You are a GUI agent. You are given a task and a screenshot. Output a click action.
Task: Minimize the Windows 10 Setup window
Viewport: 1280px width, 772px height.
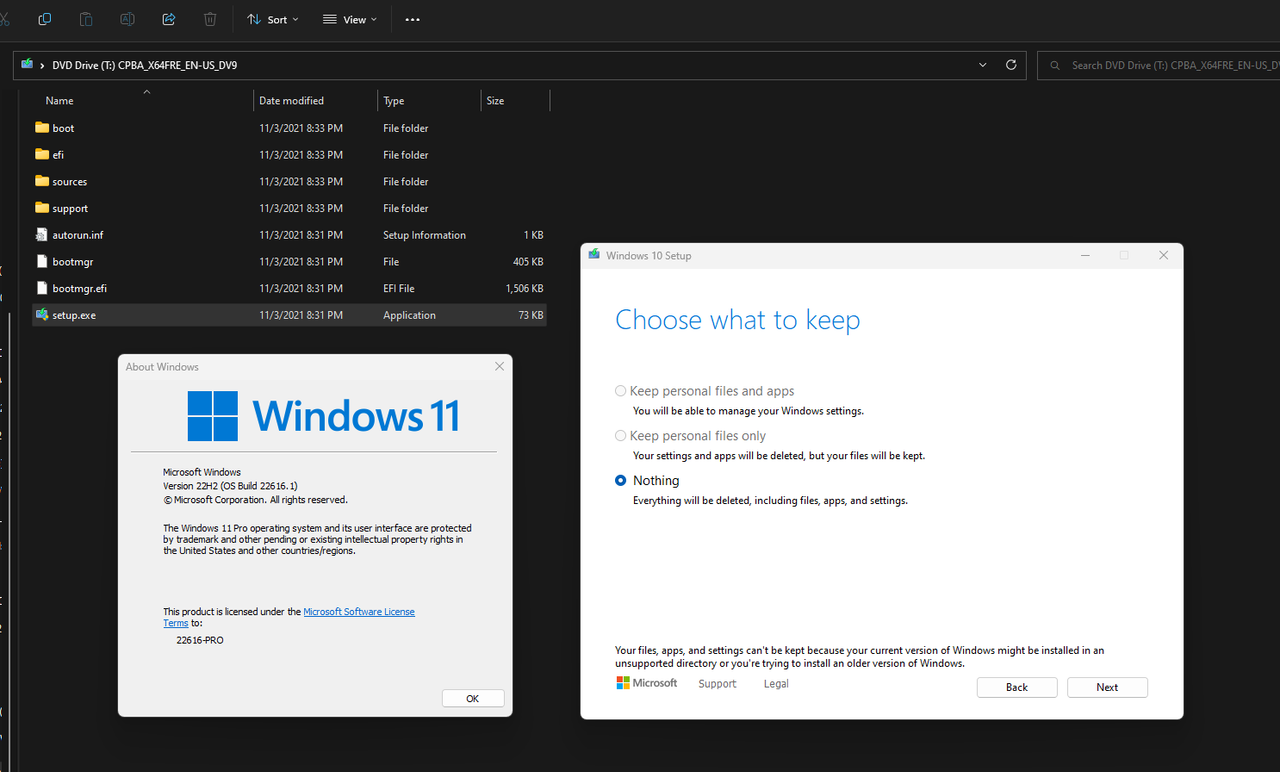coord(1086,256)
